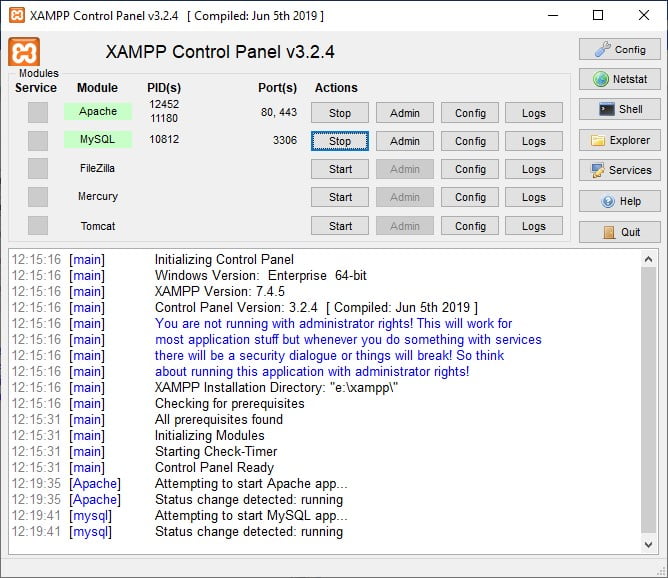Screen dimensions: 668x578
Task: Click log line 'All prerequisites found'
Action: (x=219, y=420)
